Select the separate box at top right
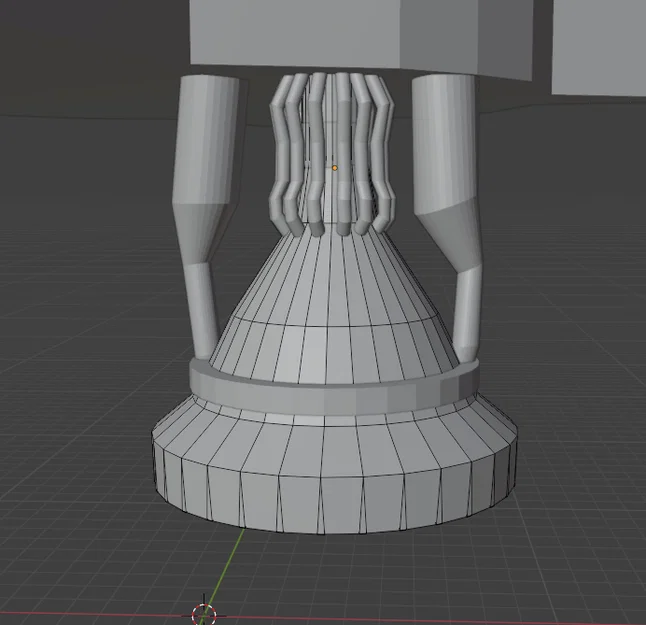This screenshot has width=646, height=625. coord(599,47)
